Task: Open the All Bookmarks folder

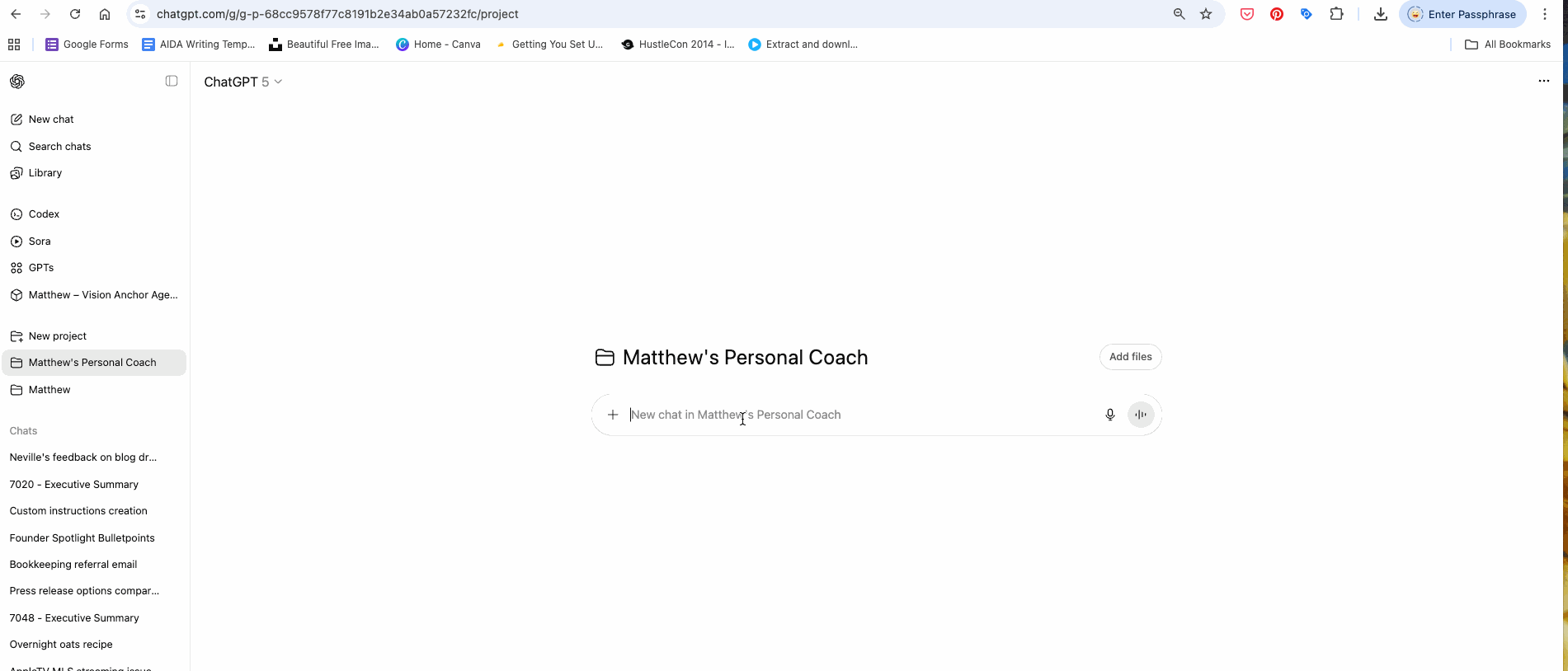Action: pos(1508,45)
